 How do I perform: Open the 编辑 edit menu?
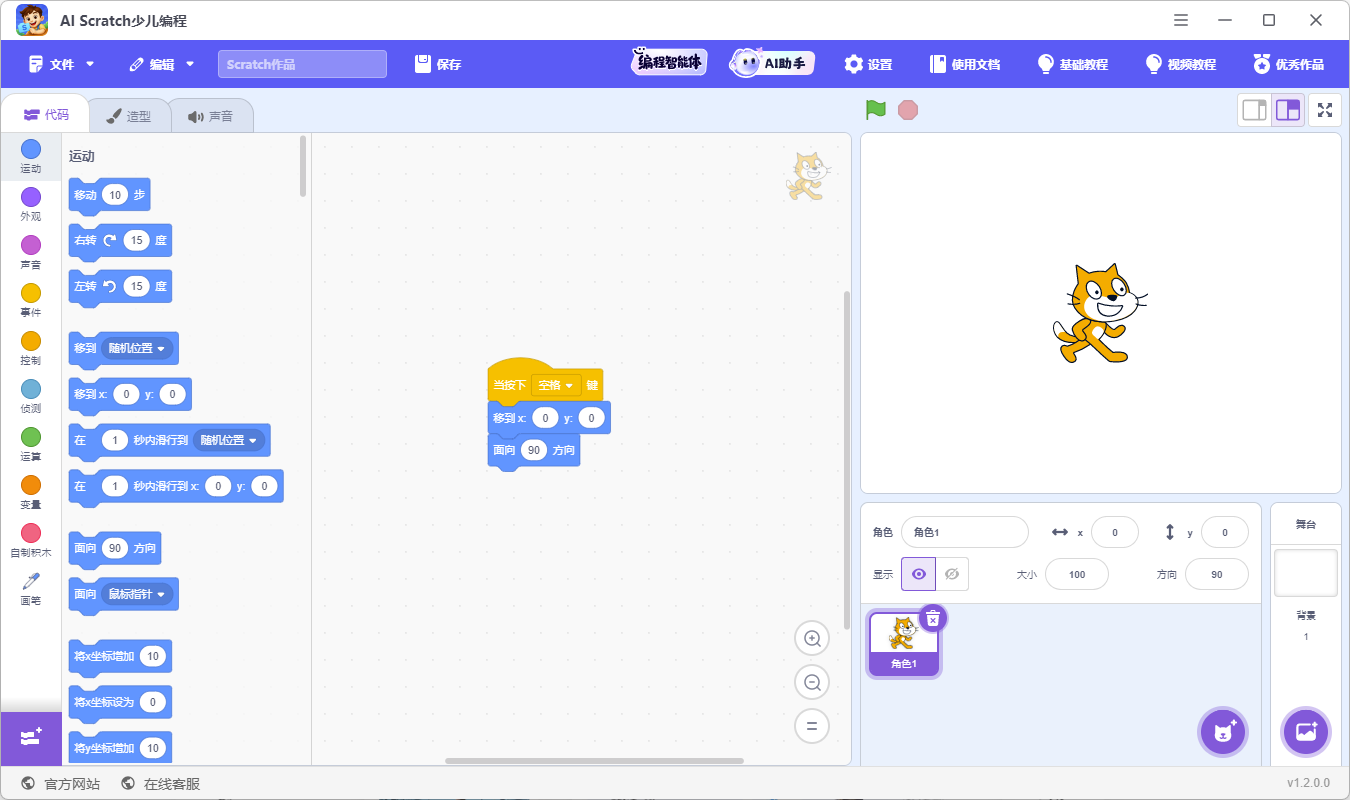tap(162, 64)
